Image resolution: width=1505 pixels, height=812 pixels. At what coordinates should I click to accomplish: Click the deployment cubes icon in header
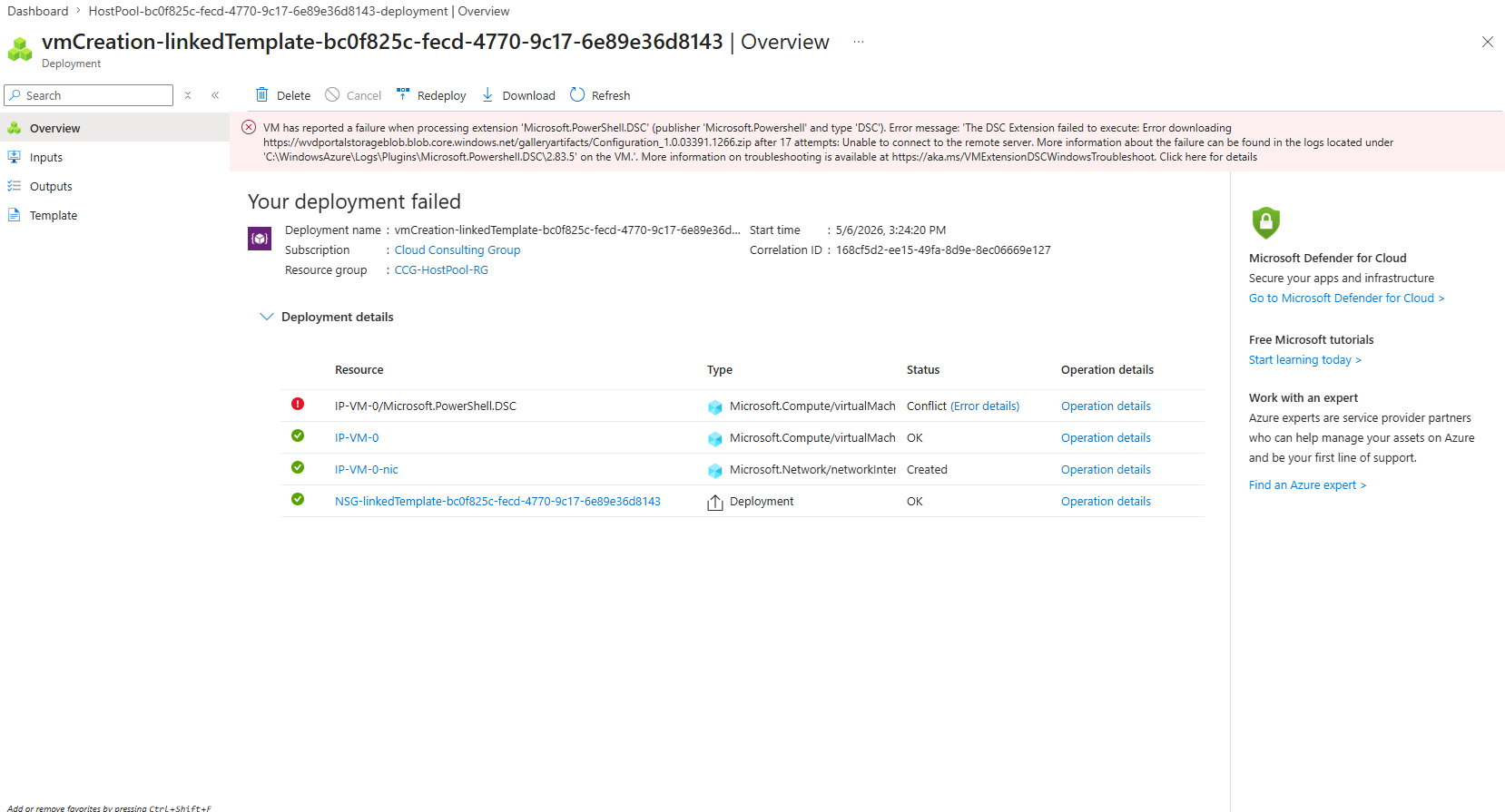[20, 49]
